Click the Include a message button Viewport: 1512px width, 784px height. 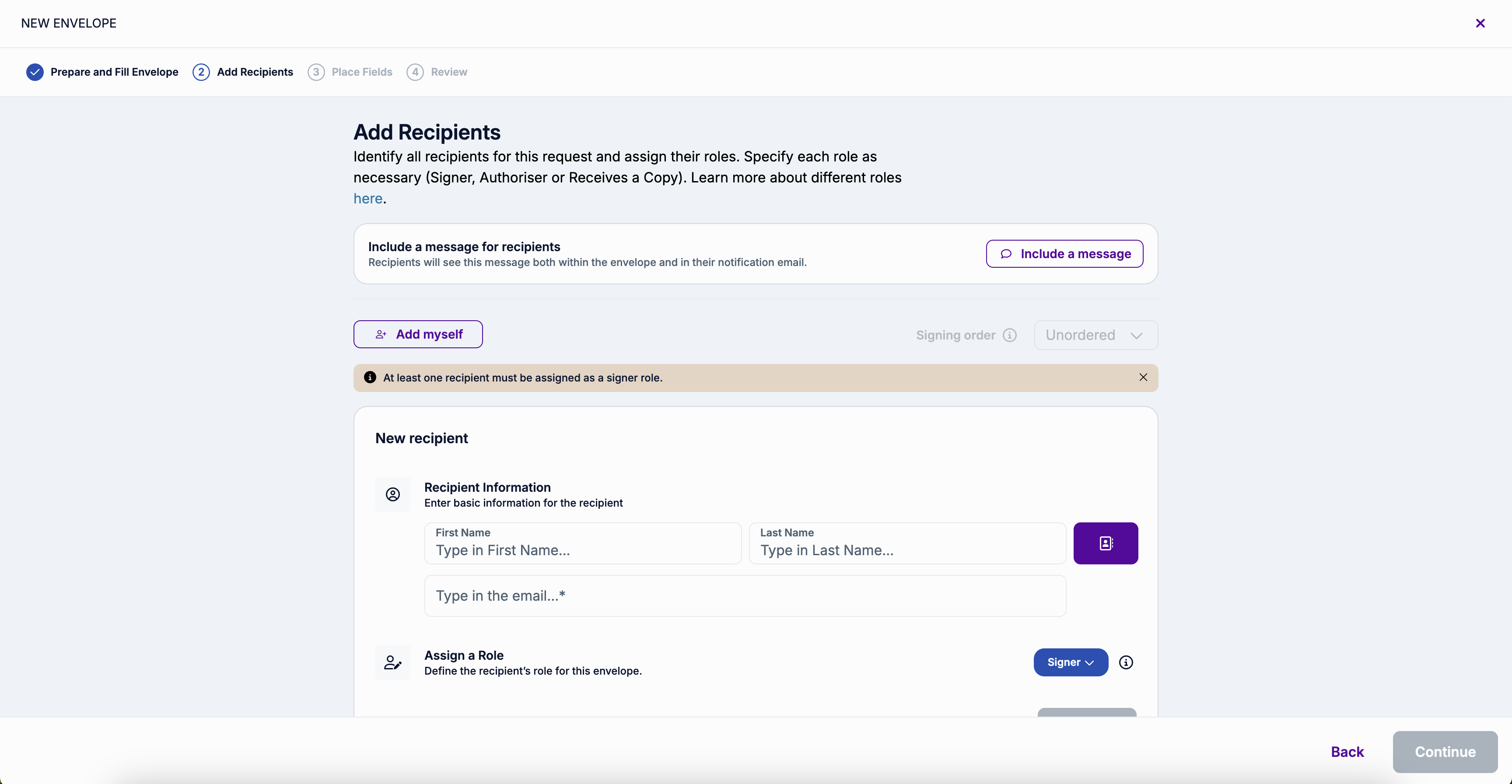(1064, 253)
